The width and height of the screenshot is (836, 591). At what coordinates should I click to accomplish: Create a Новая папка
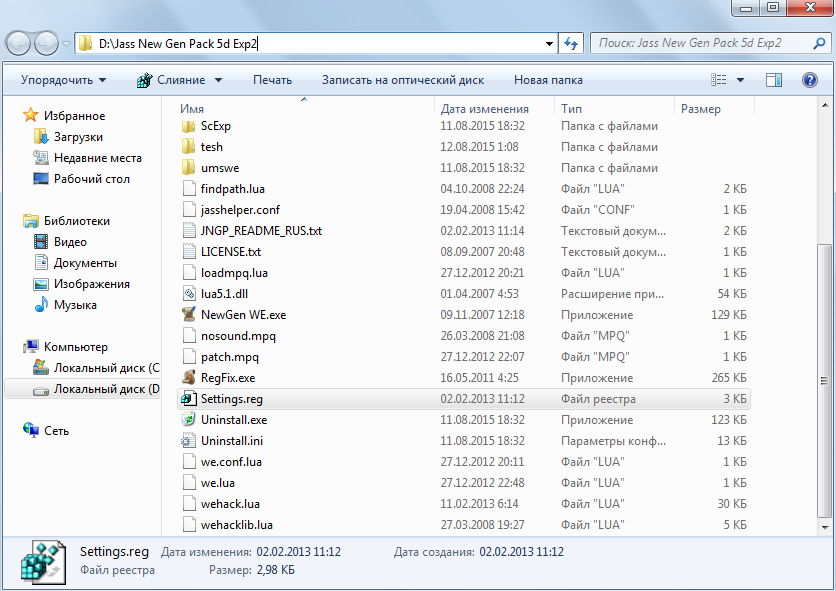coord(548,80)
